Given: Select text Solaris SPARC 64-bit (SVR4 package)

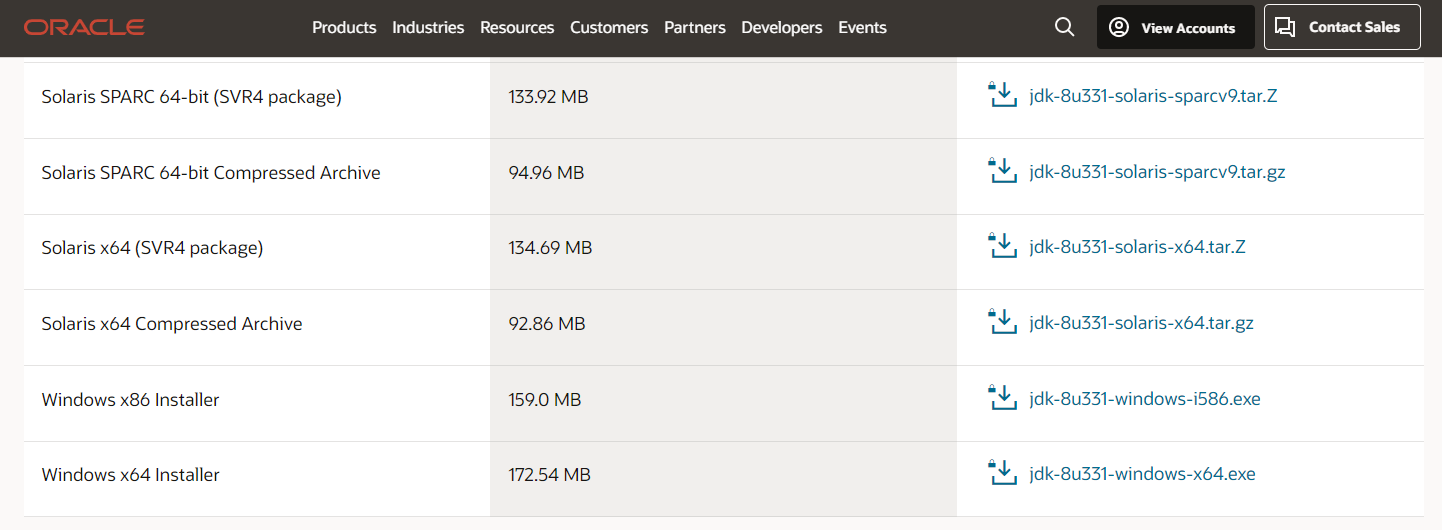Looking at the screenshot, I should [x=192, y=97].
